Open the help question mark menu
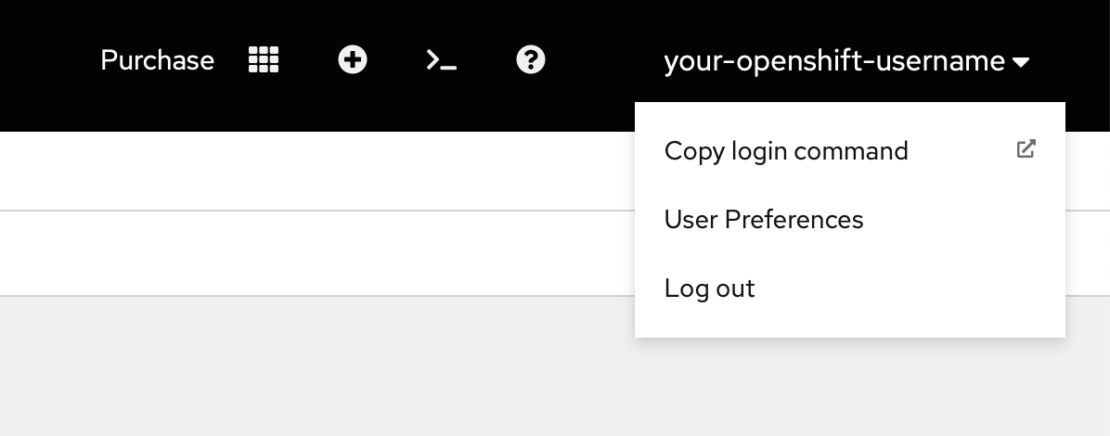 530,61
